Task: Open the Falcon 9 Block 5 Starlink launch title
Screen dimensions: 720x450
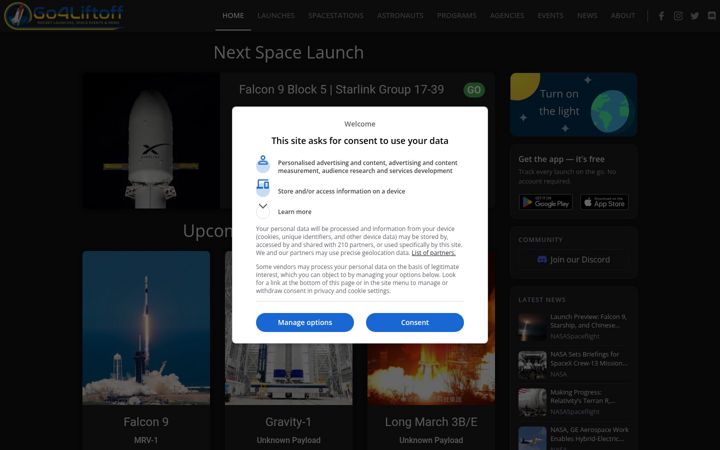Action: [x=341, y=89]
